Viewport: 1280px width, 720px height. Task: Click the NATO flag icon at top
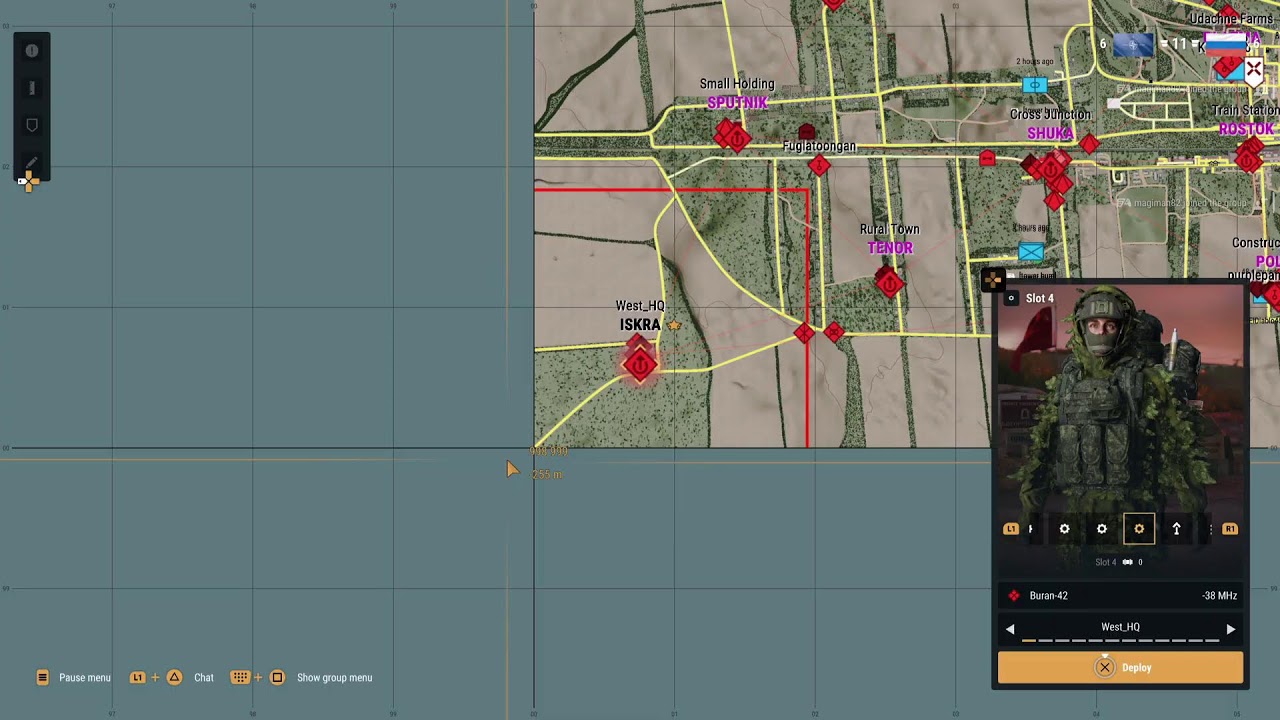tap(1133, 44)
